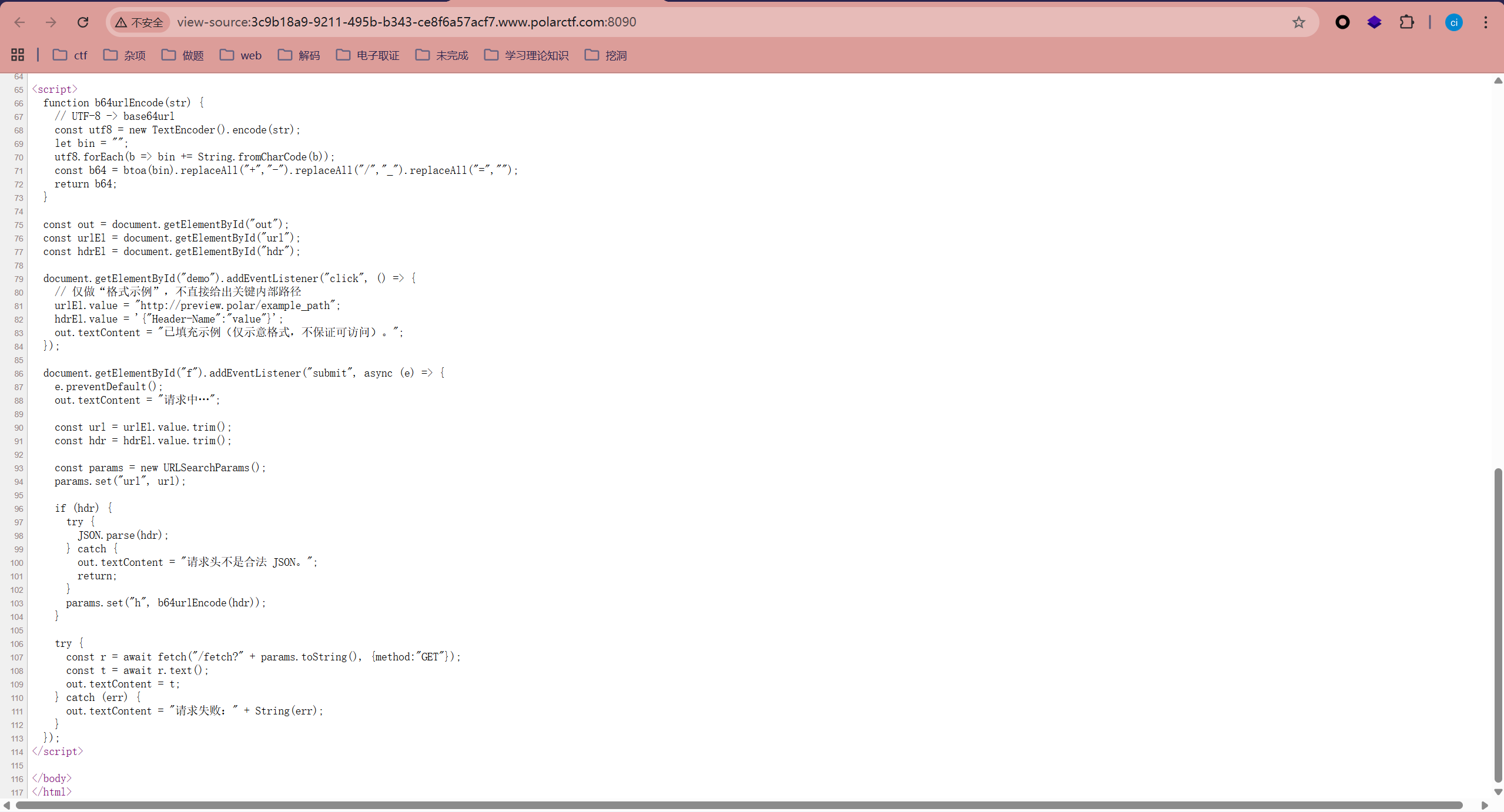Open the apps grid shortcut
1504x812 pixels.
pyautogui.click(x=18, y=55)
